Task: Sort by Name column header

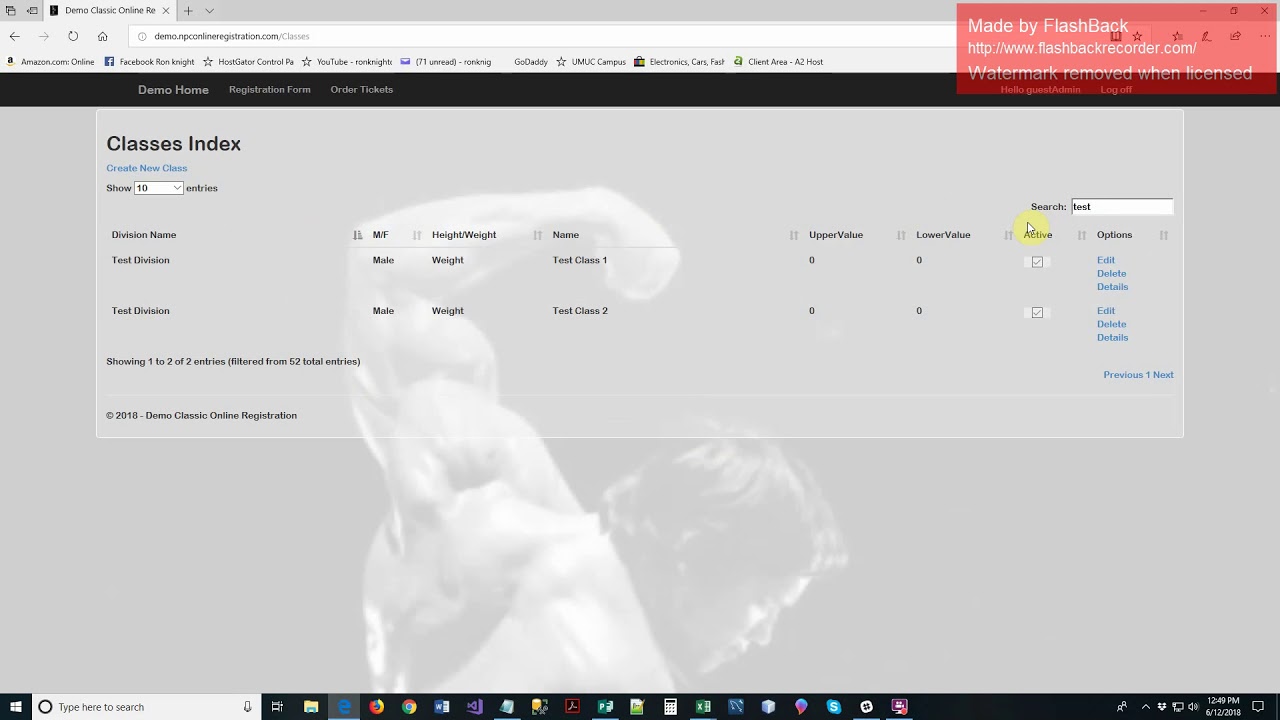Action: click(x=675, y=235)
